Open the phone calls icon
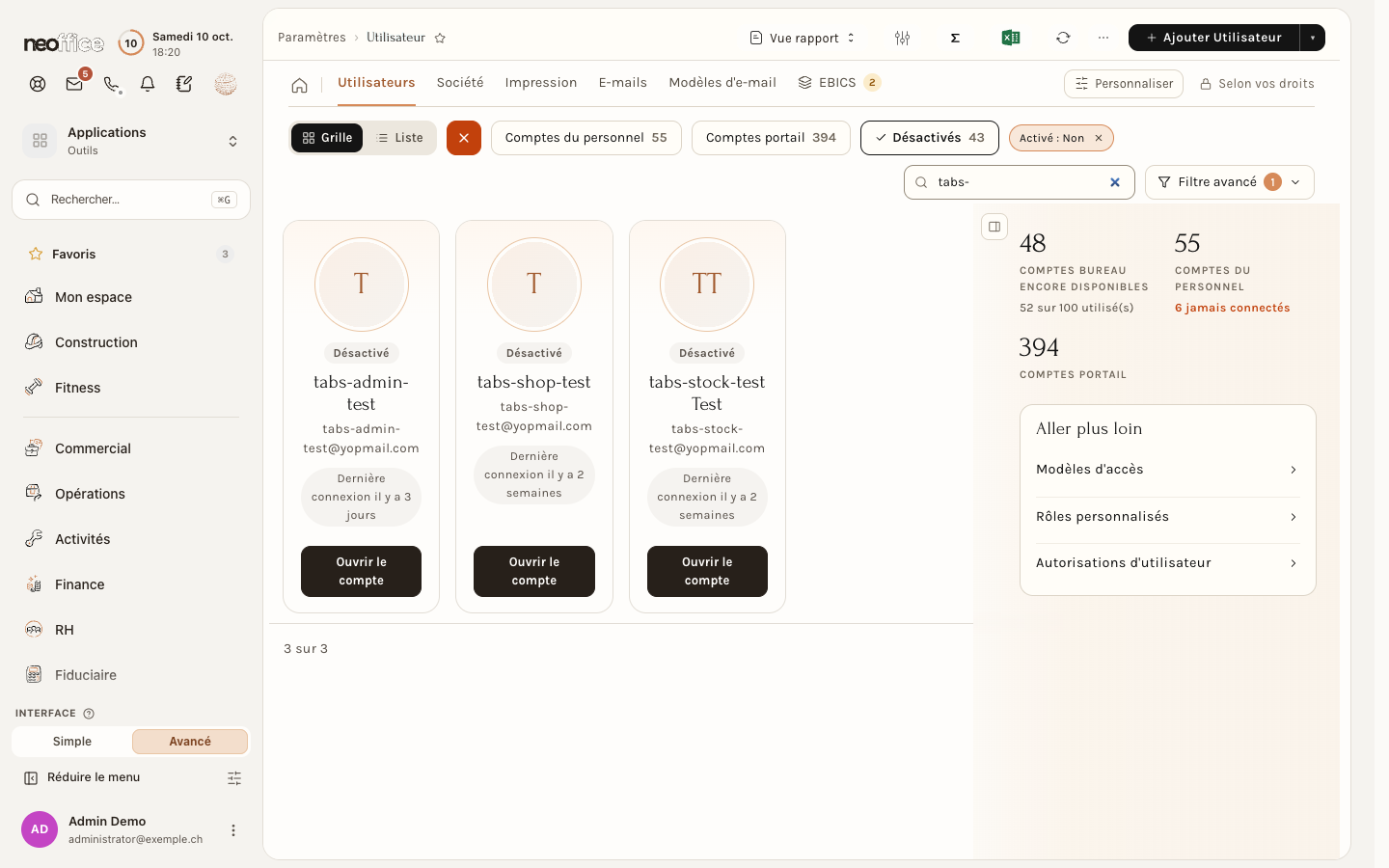 [x=112, y=84]
